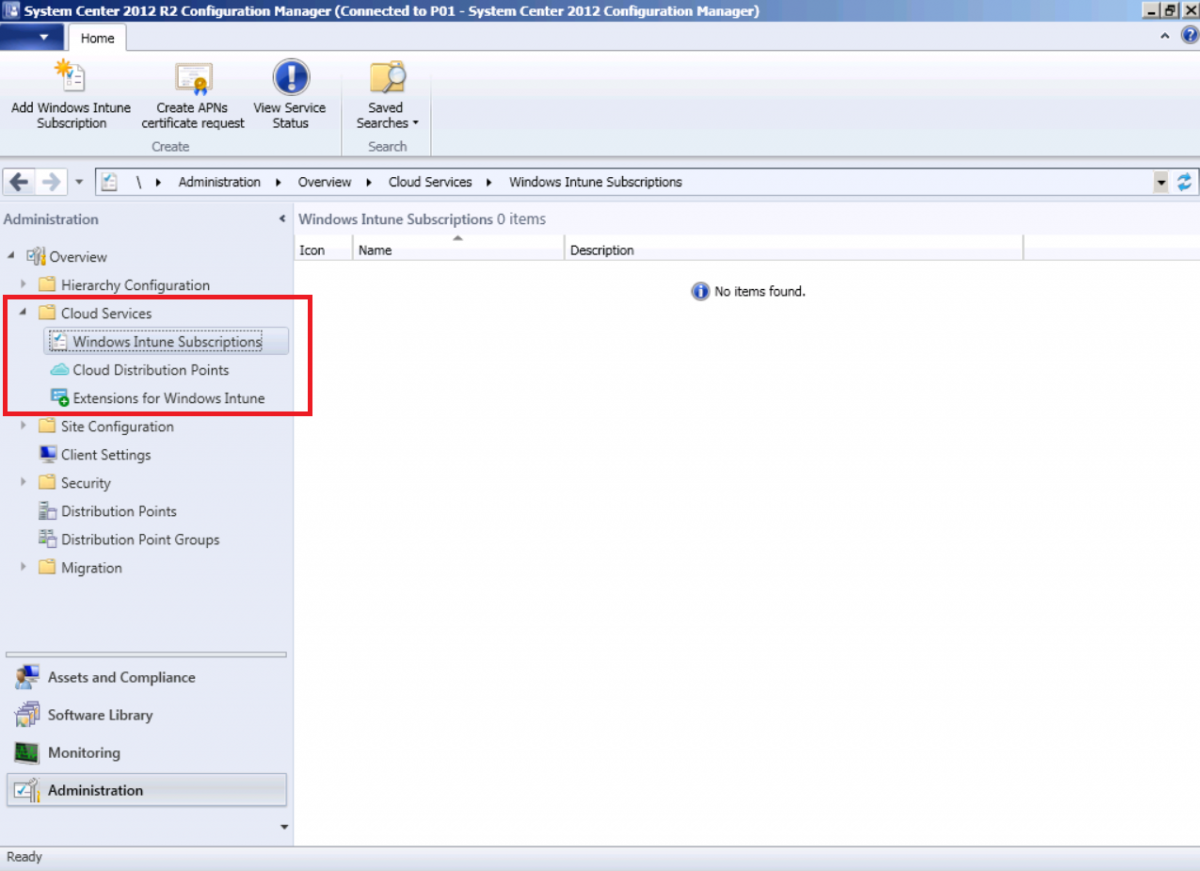This screenshot has height=871, width=1200.
Task: Click the Distribution Points server icon
Action: tap(47, 511)
